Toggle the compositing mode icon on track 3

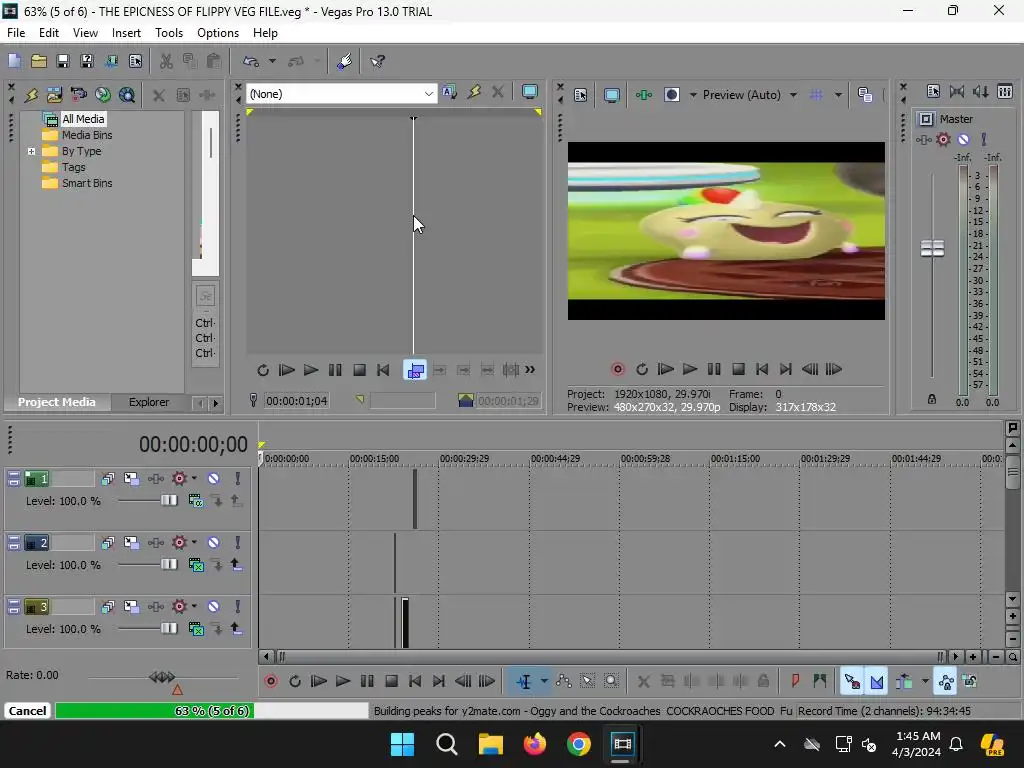point(195,629)
